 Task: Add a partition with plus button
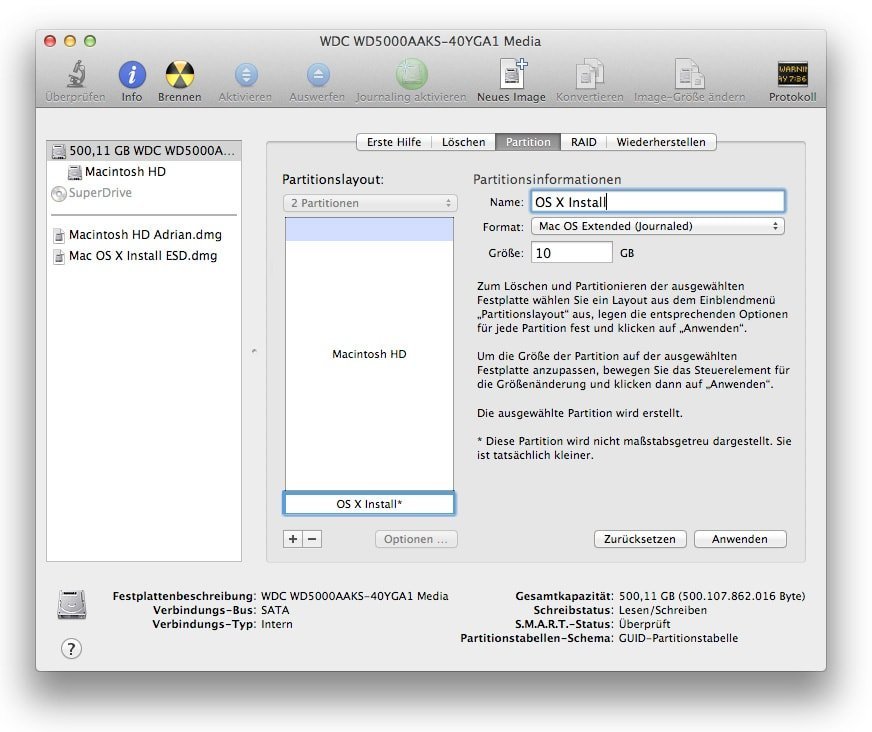click(x=292, y=539)
